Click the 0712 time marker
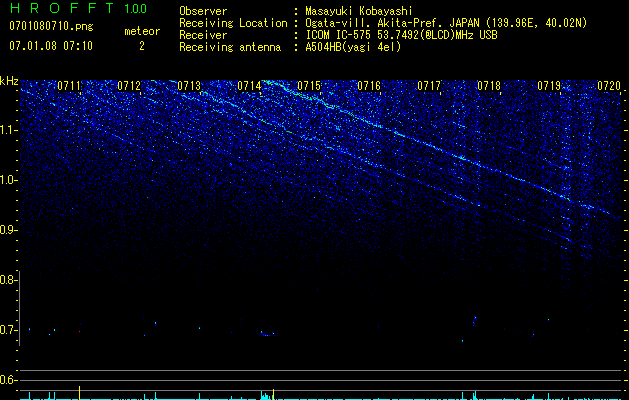Screen dimensions: 629x400 [x=129, y=86]
